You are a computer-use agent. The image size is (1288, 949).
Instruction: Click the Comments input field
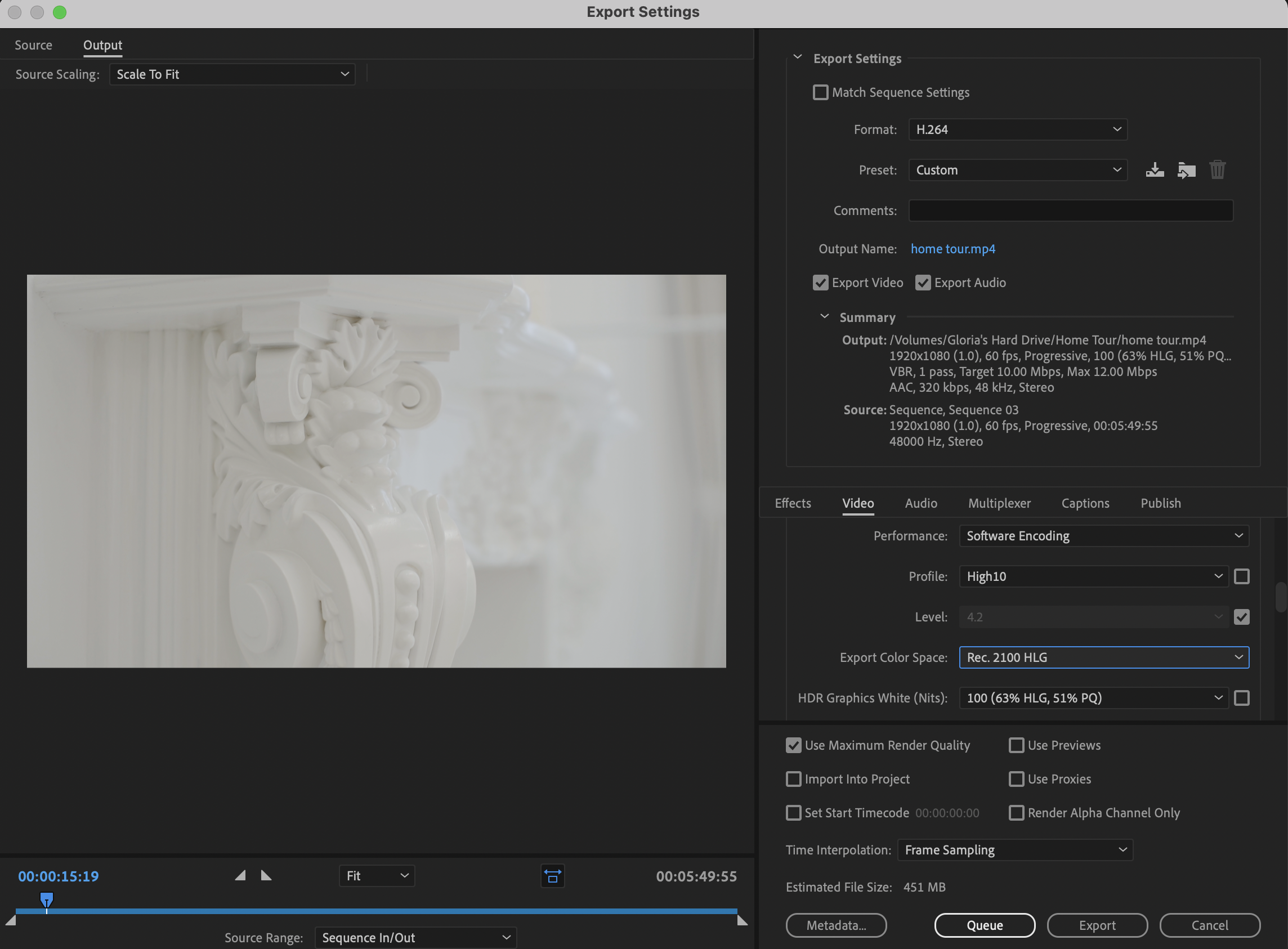[1070, 211]
